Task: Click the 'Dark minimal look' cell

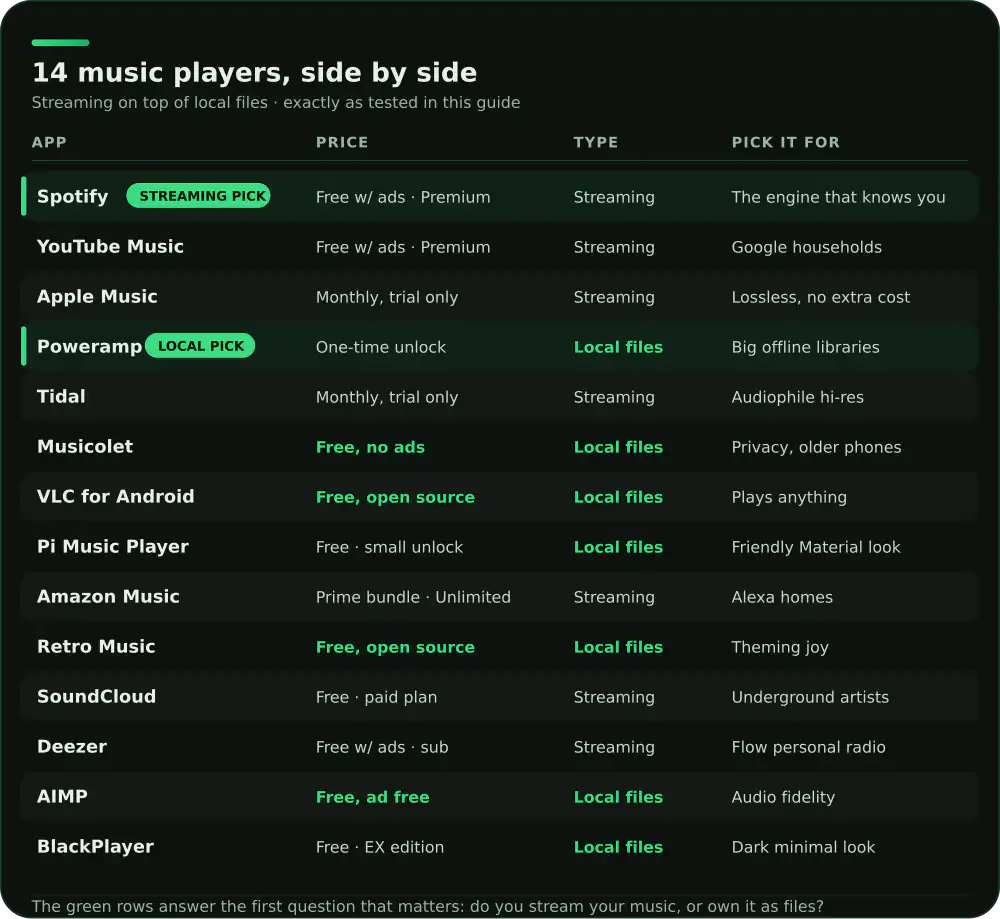Action: coord(804,847)
